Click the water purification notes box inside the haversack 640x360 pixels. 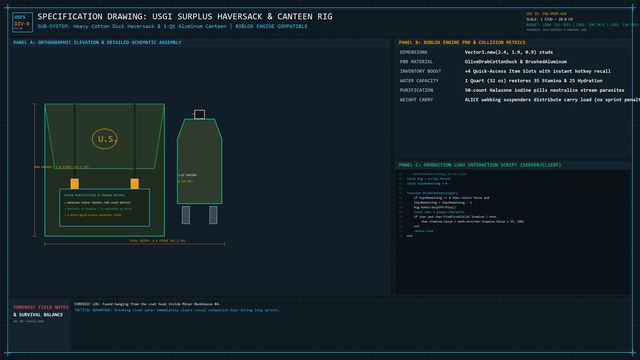pos(104,208)
